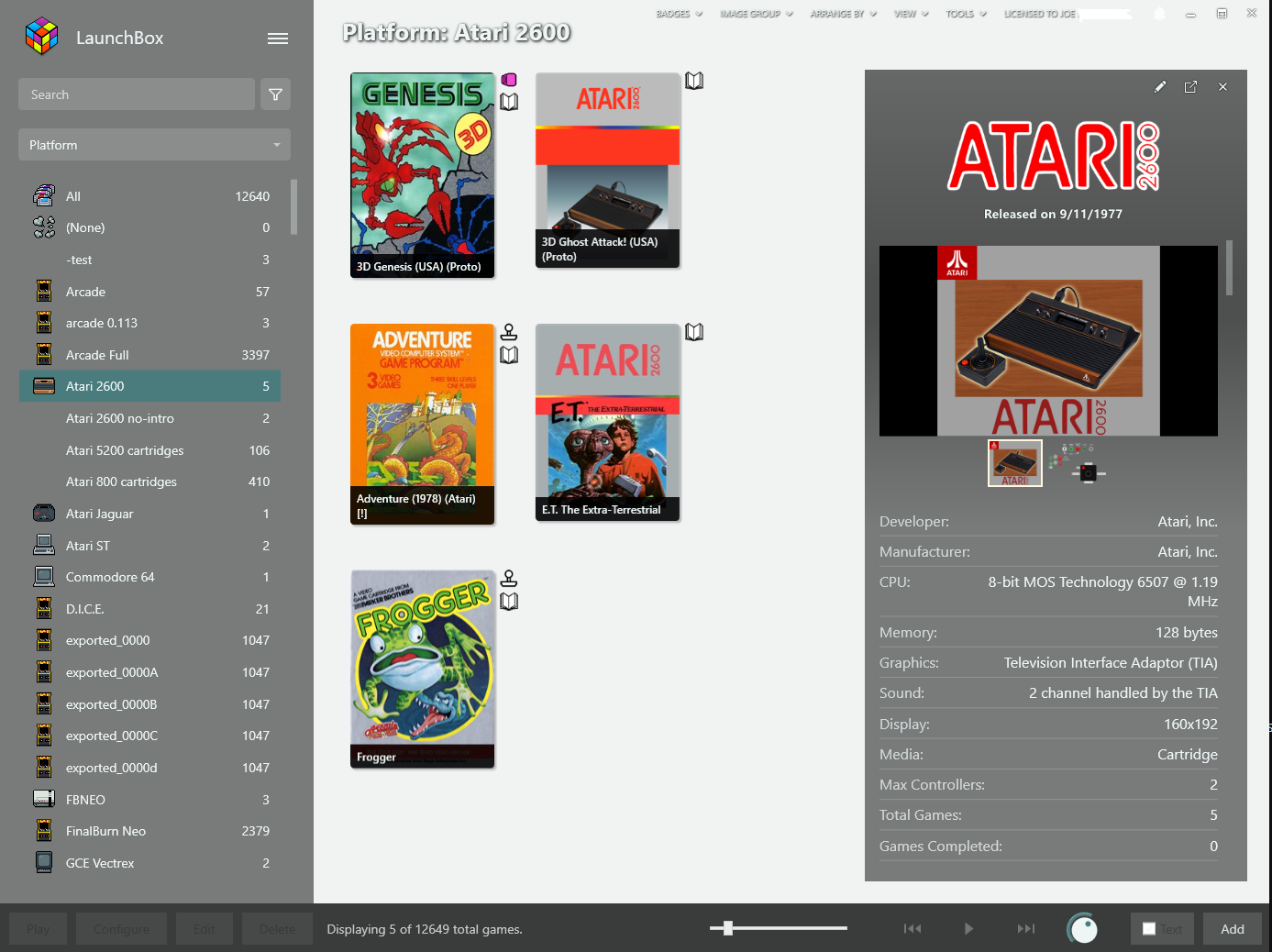Click the LaunchBox cube logo
The width and height of the screenshot is (1272, 952).
tap(41, 37)
